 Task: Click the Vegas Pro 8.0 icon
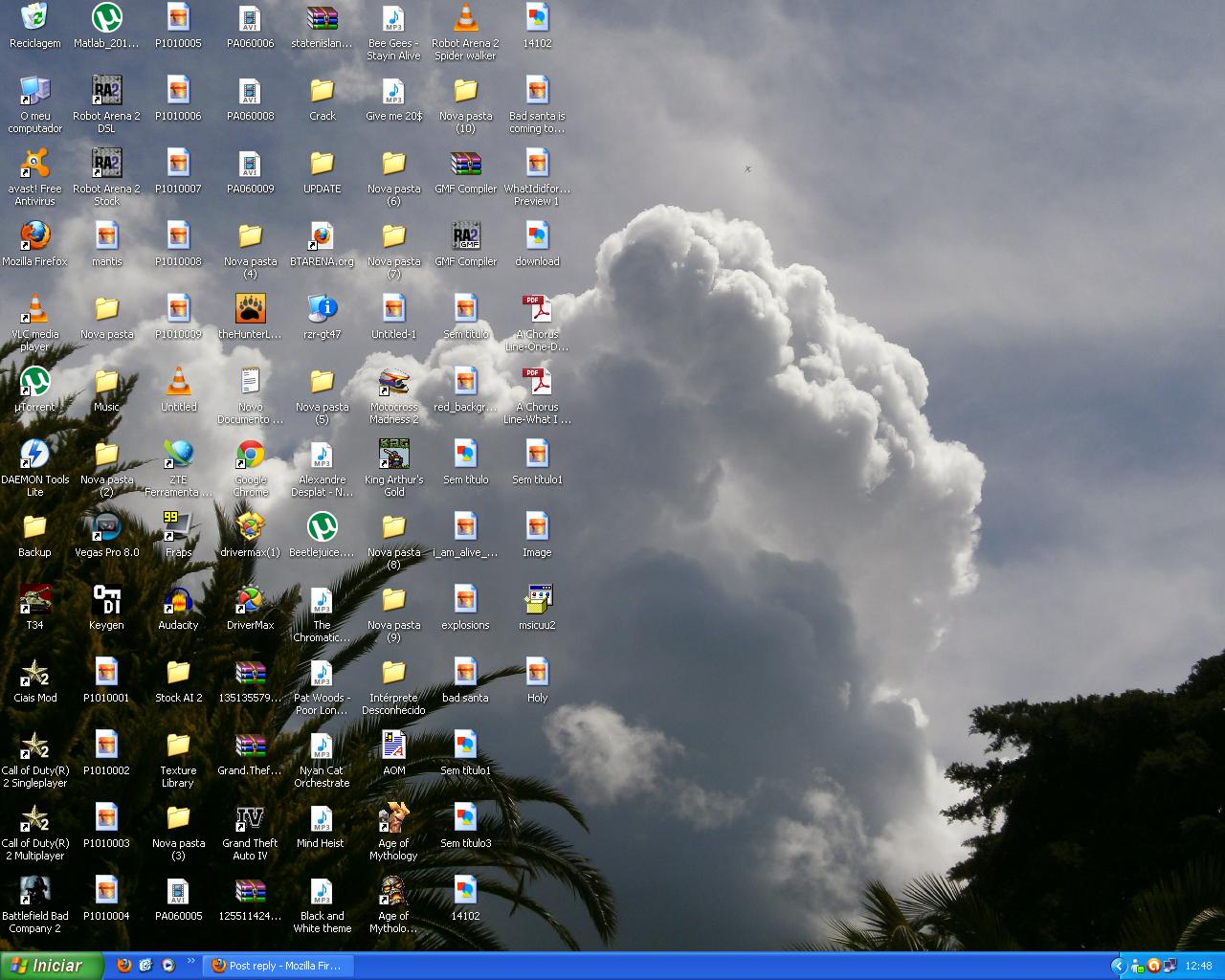[x=106, y=527]
